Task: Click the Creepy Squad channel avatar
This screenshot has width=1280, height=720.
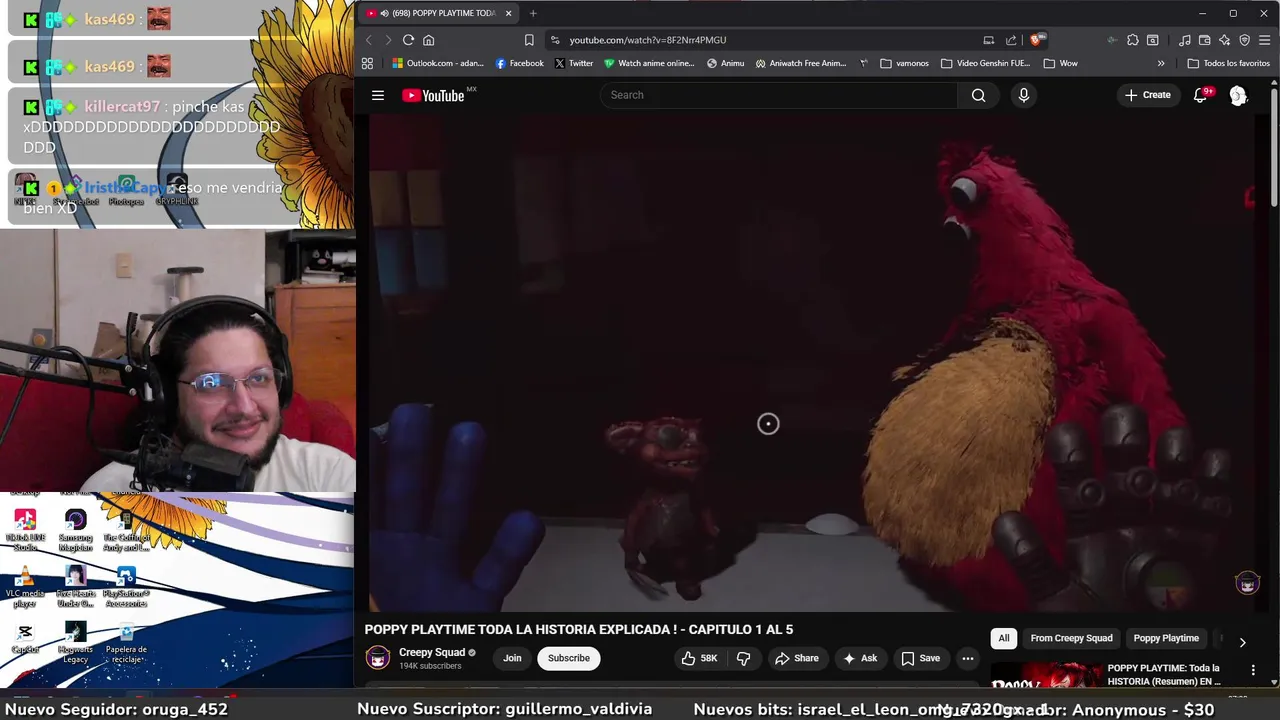Action: click(x=378, y=658)
